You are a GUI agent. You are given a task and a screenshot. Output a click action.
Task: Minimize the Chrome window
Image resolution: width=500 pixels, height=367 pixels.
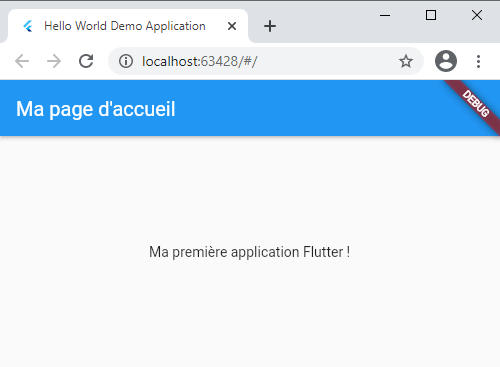pyautogui.click(x=385, y=15)
